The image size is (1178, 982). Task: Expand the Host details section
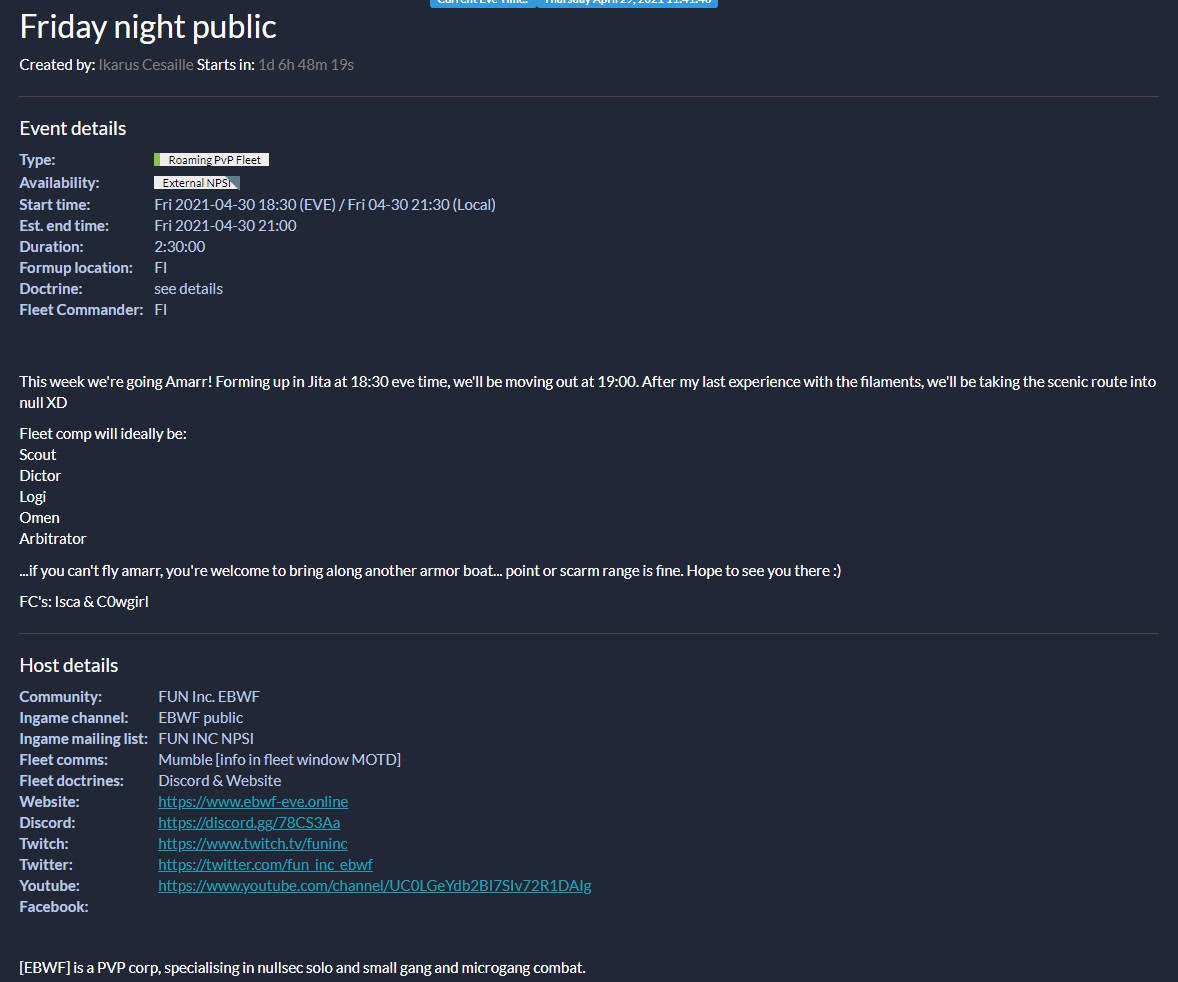click(68, 665)
